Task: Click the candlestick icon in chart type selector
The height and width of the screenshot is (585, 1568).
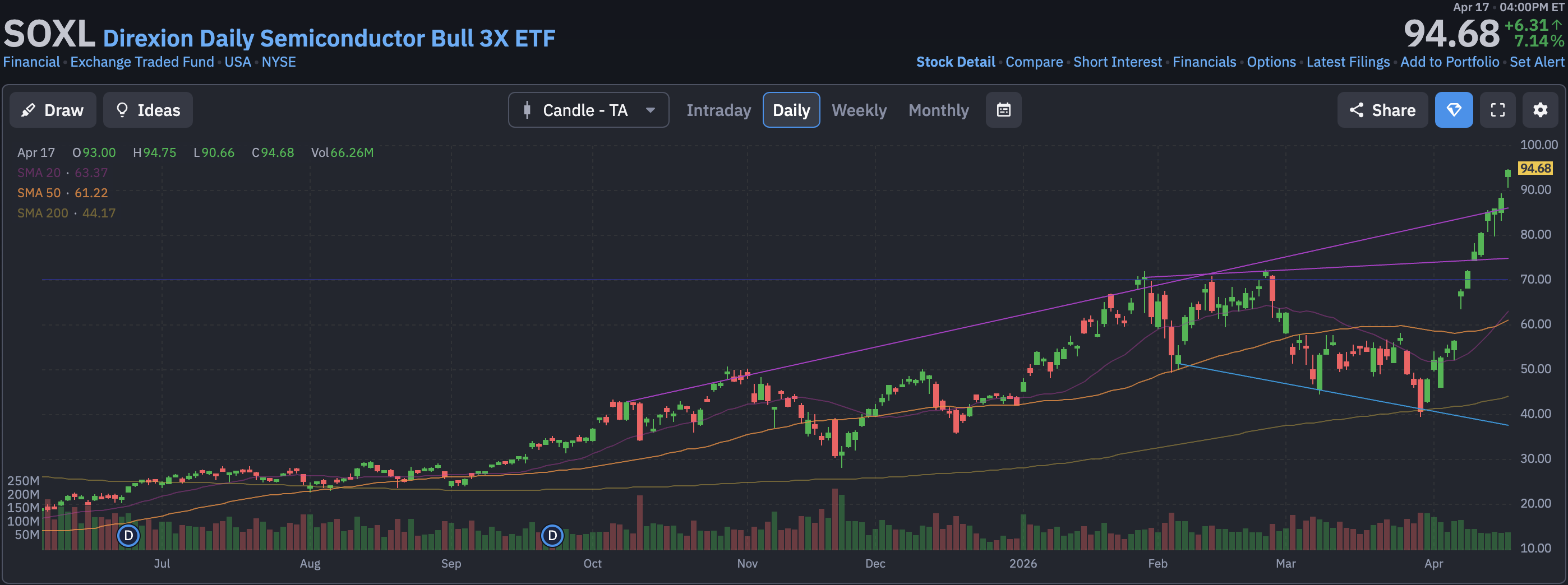Action: click(527, 110)
